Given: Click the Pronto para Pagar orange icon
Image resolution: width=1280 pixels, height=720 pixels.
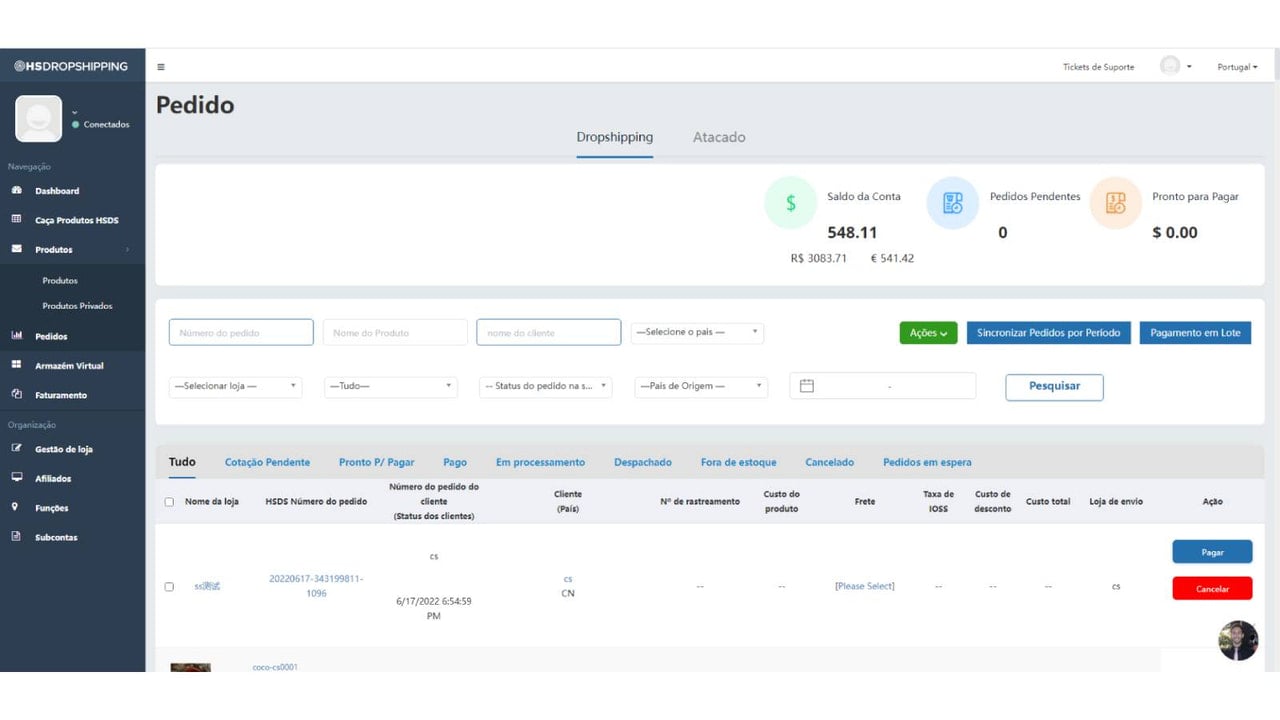Looking at the screenshot, I should (x=1116, y=203).
